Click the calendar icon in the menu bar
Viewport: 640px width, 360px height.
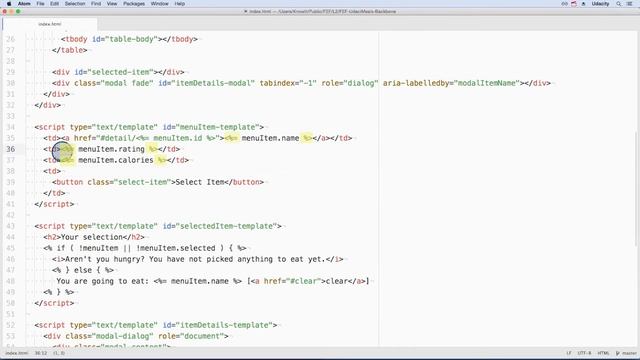(574, 4)
